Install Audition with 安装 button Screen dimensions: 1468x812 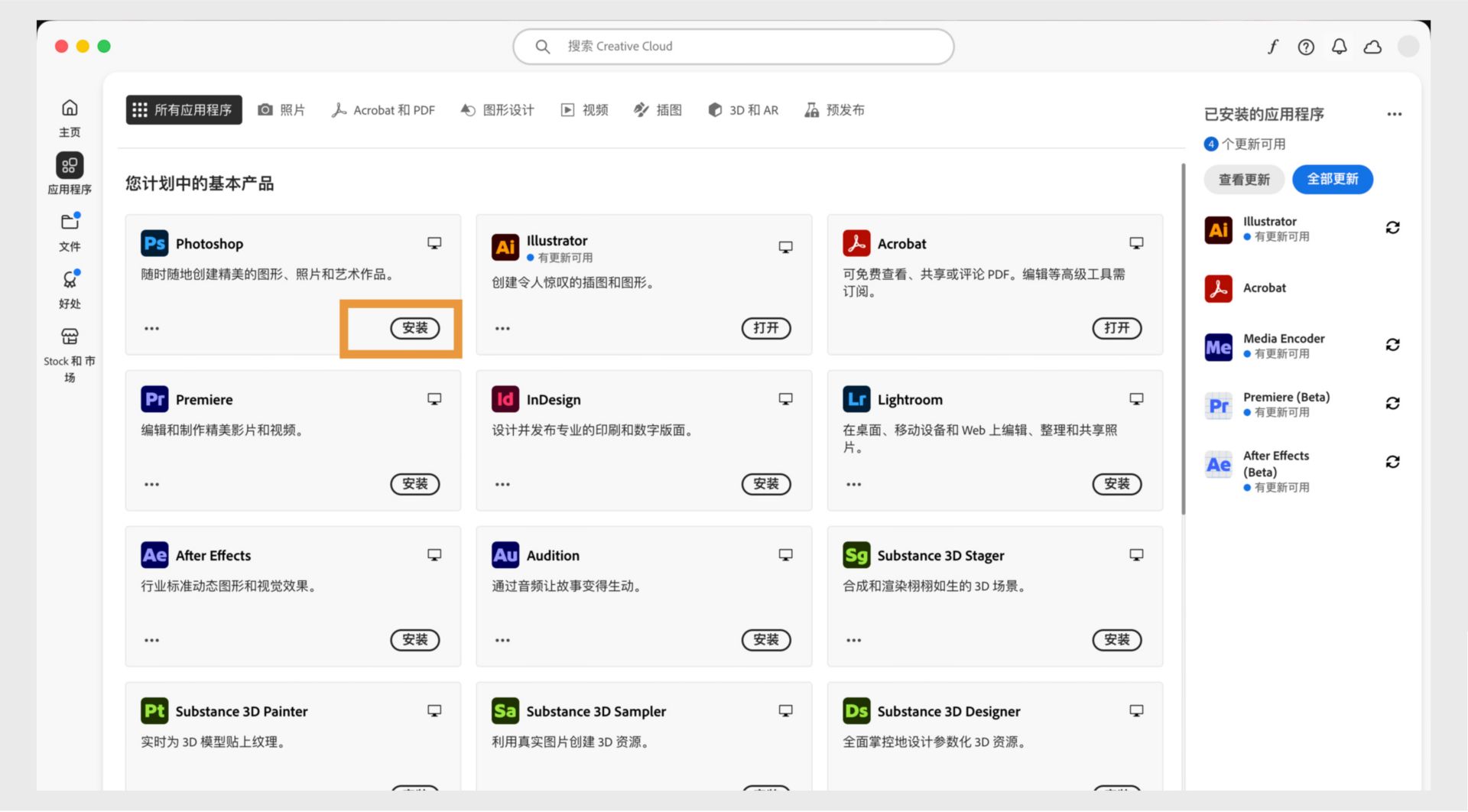766,640
